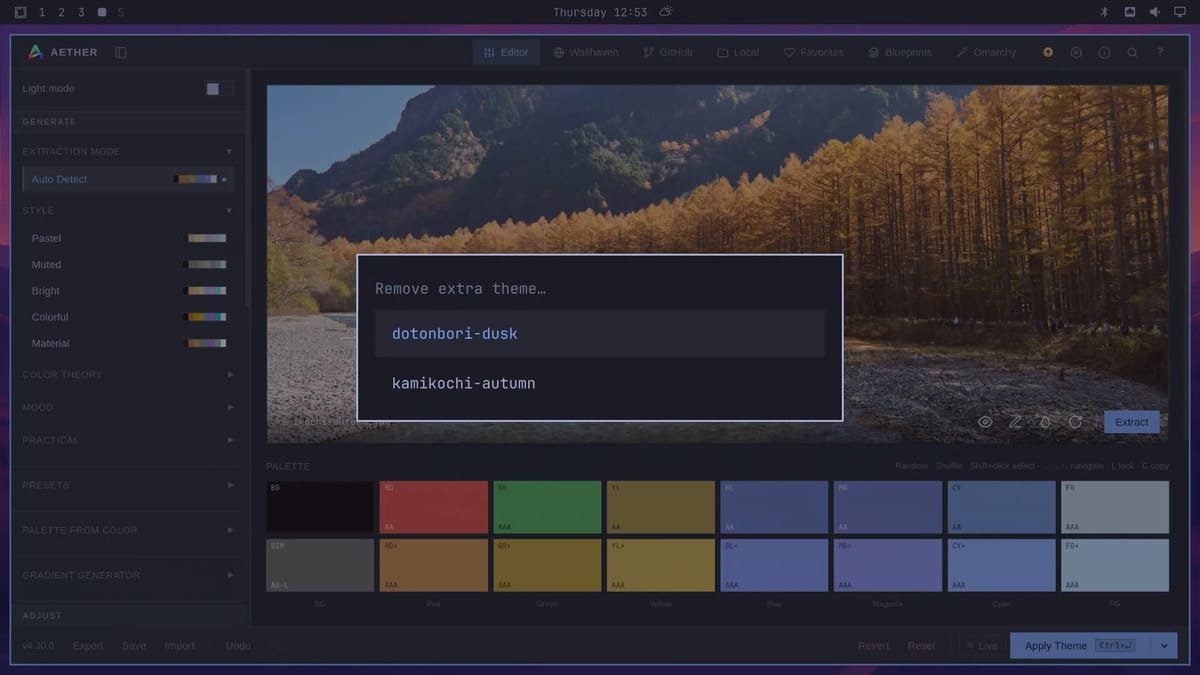Screen dimensions: 1200x675
Task: Click the monitor icon in system bar
Action: [1179, 12]
